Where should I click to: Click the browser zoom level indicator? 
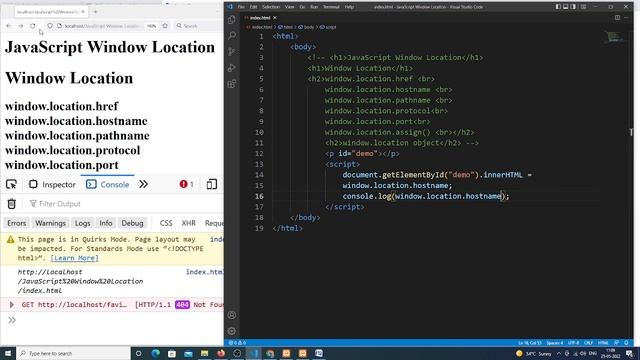[151, 26]
